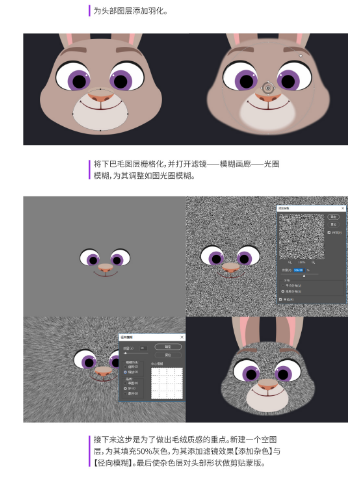
Task: Click the lower button in Radial Blur dialog
Action: pyautogui.click(x=168, y=355)
